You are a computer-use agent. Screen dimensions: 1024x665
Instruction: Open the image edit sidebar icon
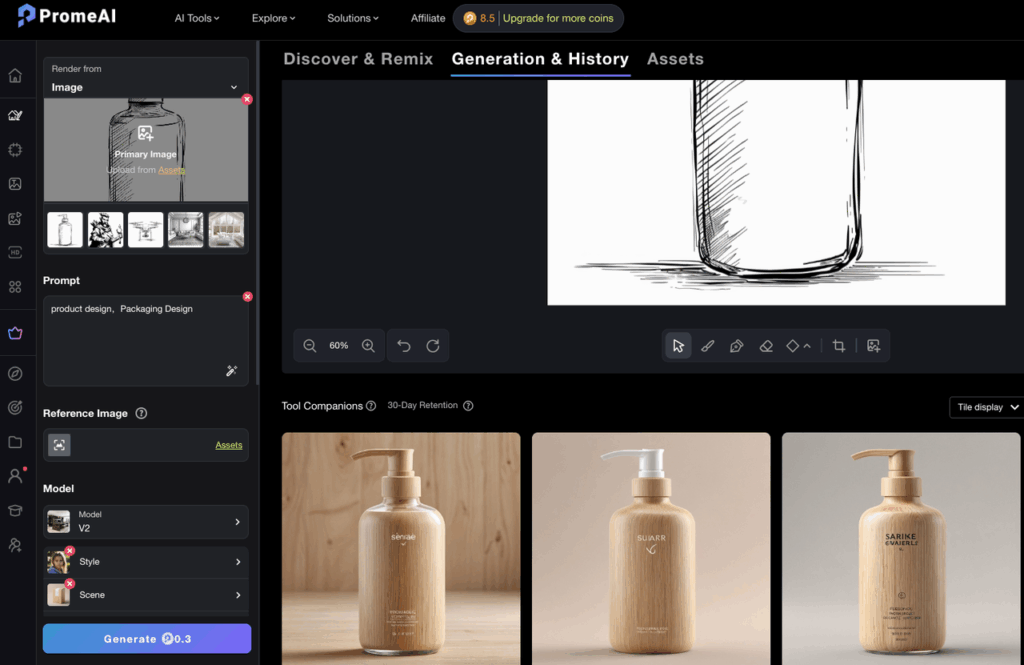(15, 218)
